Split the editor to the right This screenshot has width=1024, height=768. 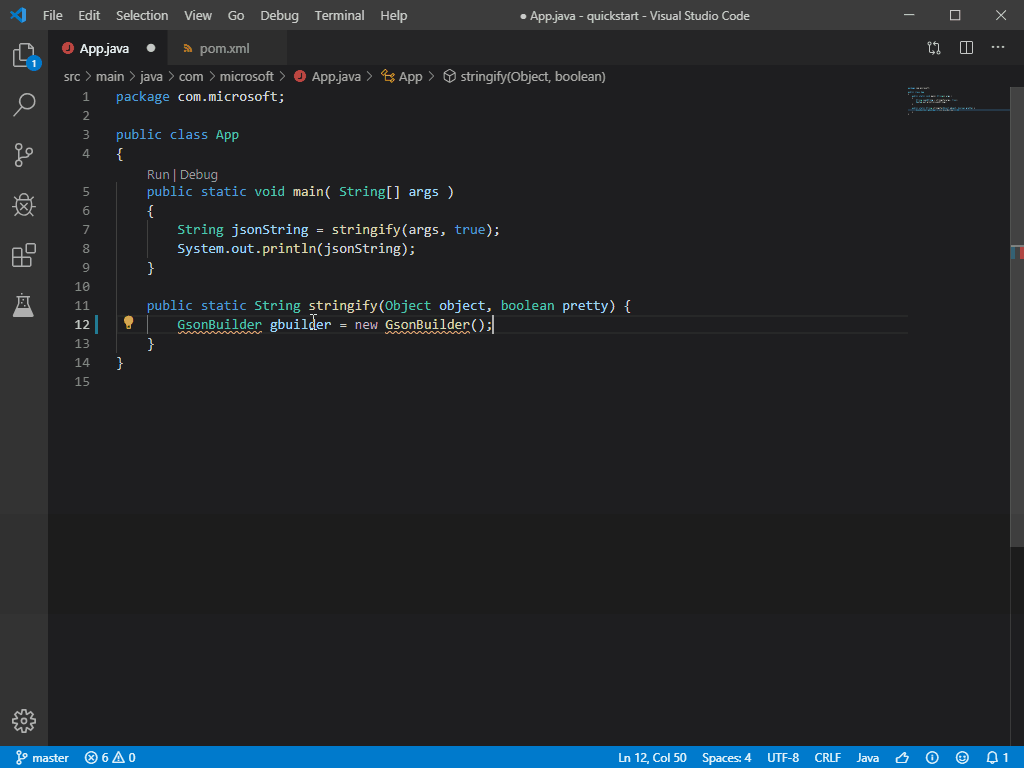pyautogui.click(x=966, y=48)
